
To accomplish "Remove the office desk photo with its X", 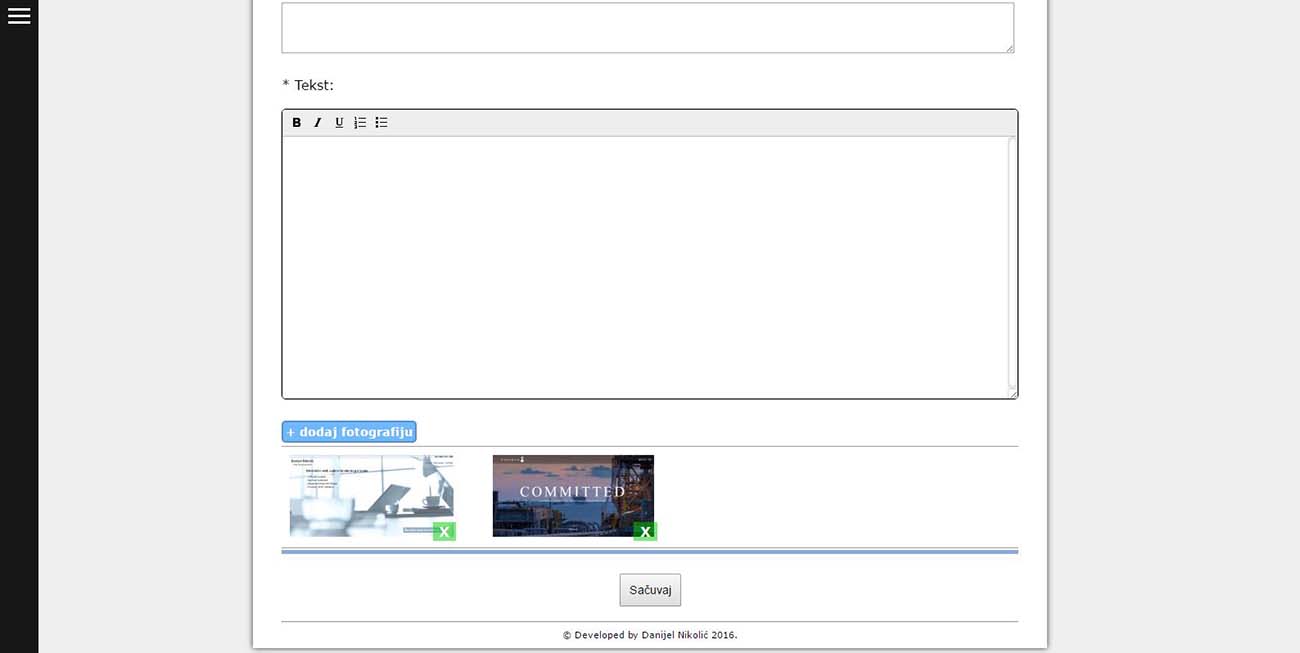I will coord(444,531).
